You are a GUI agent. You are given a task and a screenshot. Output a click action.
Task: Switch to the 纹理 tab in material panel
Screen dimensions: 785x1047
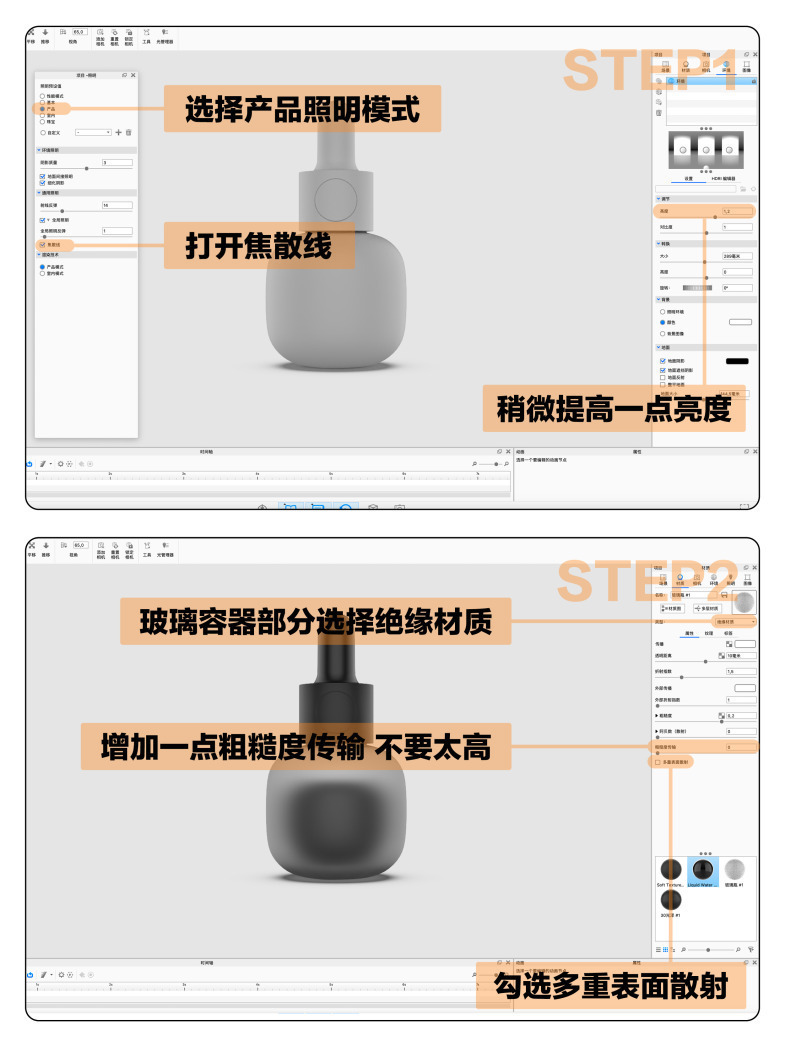(708, 633)
